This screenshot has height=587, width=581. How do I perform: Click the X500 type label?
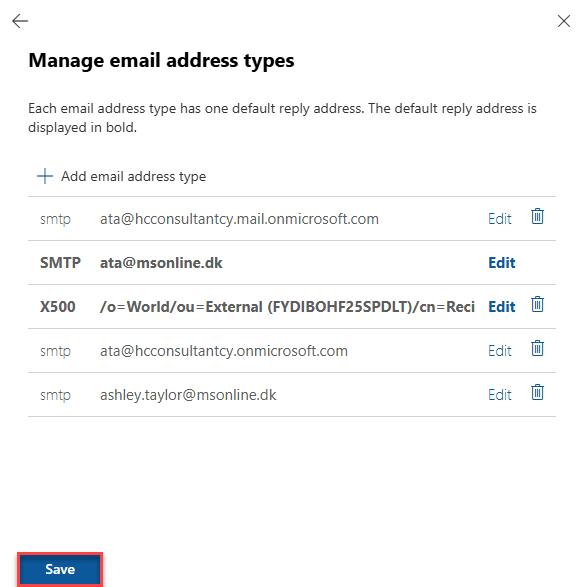click(x=58, y=307)
